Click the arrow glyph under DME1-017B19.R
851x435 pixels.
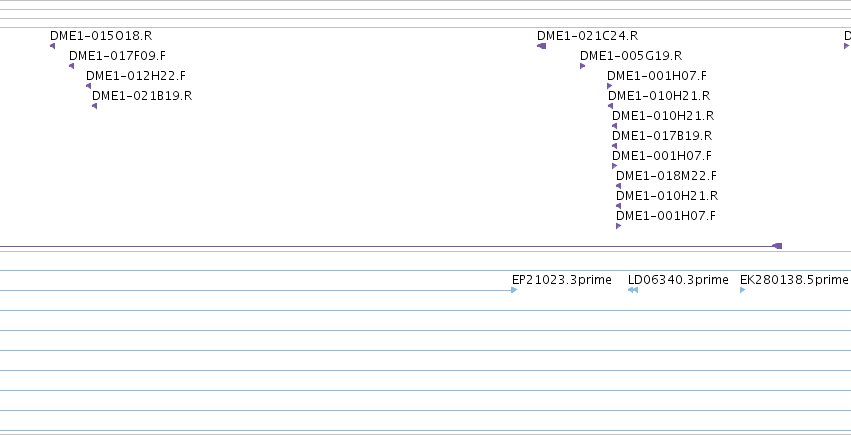point(614,146)
